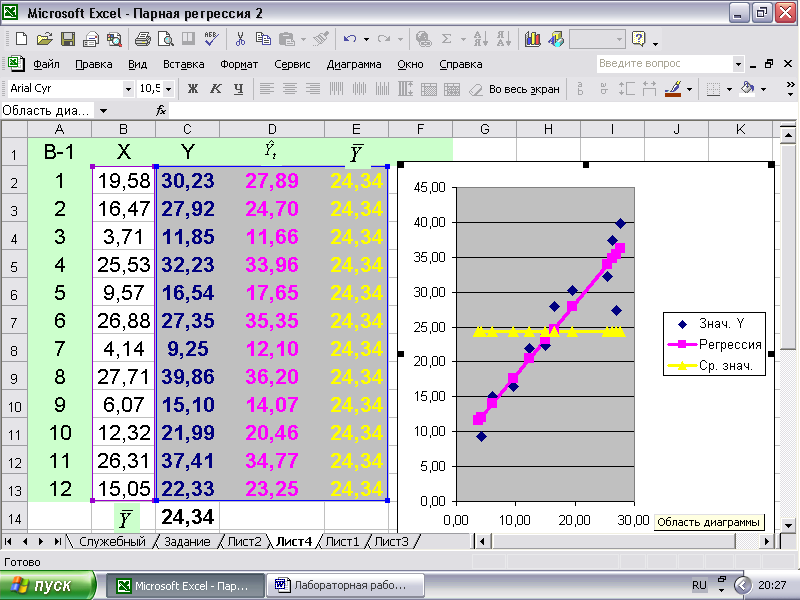Insert a hyperlink using the globe icon
The image size is (800, 600).
point(423,39)
